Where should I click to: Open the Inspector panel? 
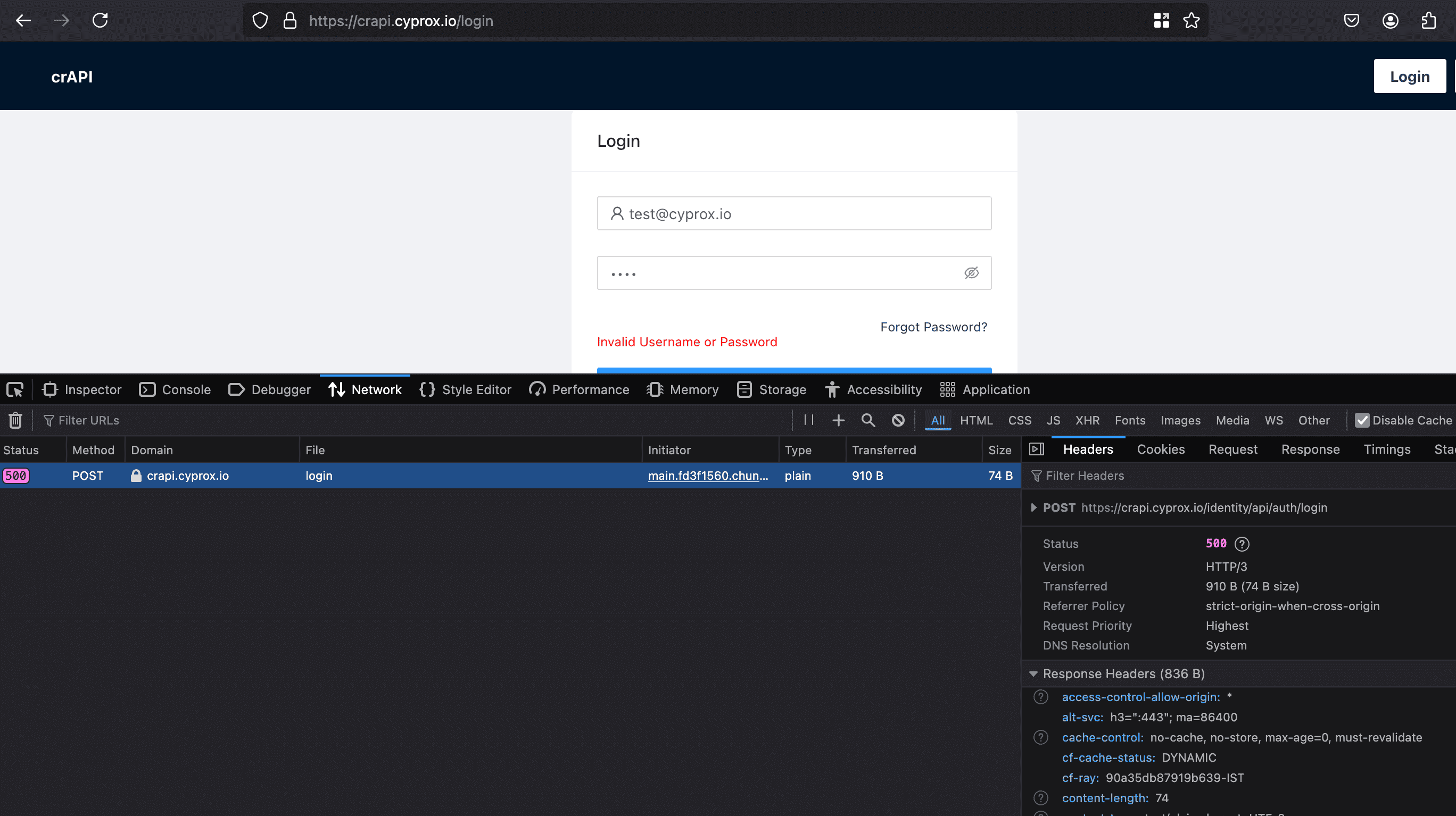pos(82,389)
